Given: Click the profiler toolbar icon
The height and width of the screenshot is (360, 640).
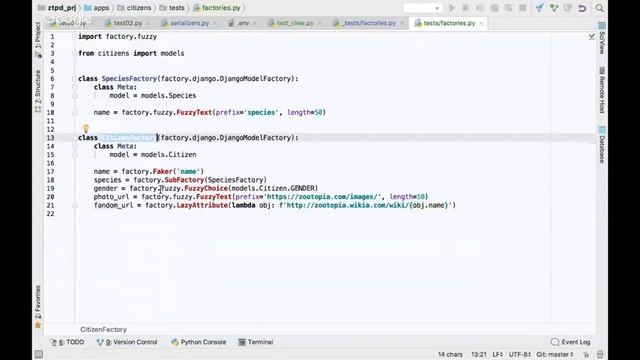Looking at the screenshot, I should click(494, 8).
